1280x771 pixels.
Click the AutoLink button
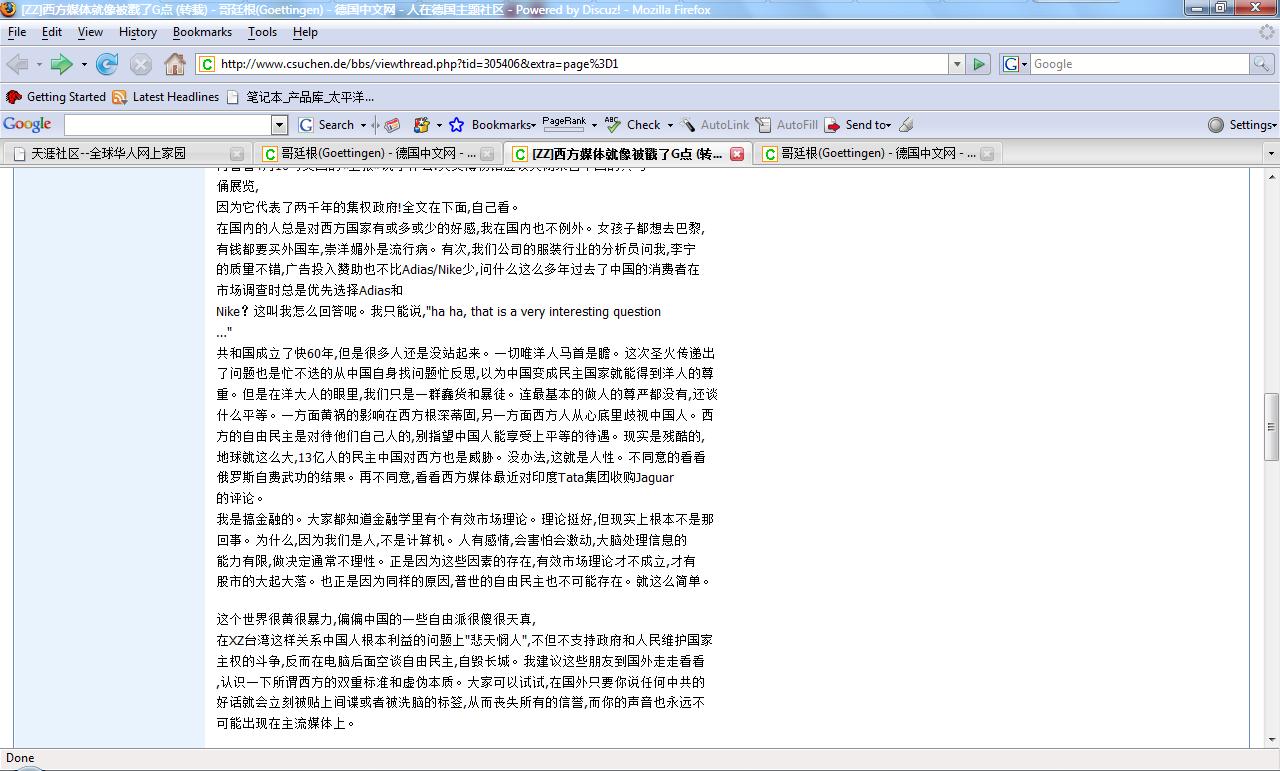click(715, 125)
